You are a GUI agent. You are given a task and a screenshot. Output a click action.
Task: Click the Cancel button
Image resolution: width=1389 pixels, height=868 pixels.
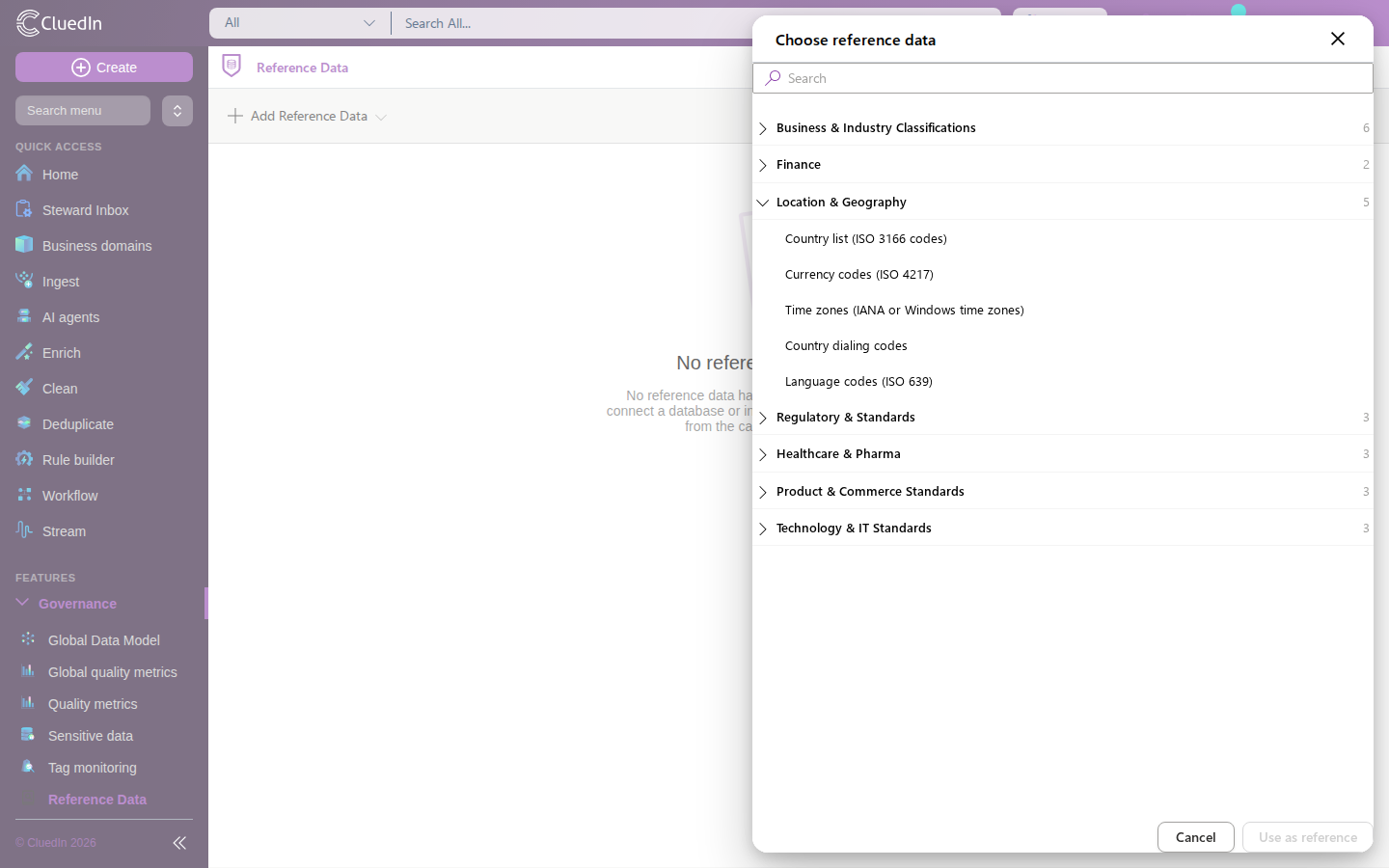click(x=1195, y=837)
